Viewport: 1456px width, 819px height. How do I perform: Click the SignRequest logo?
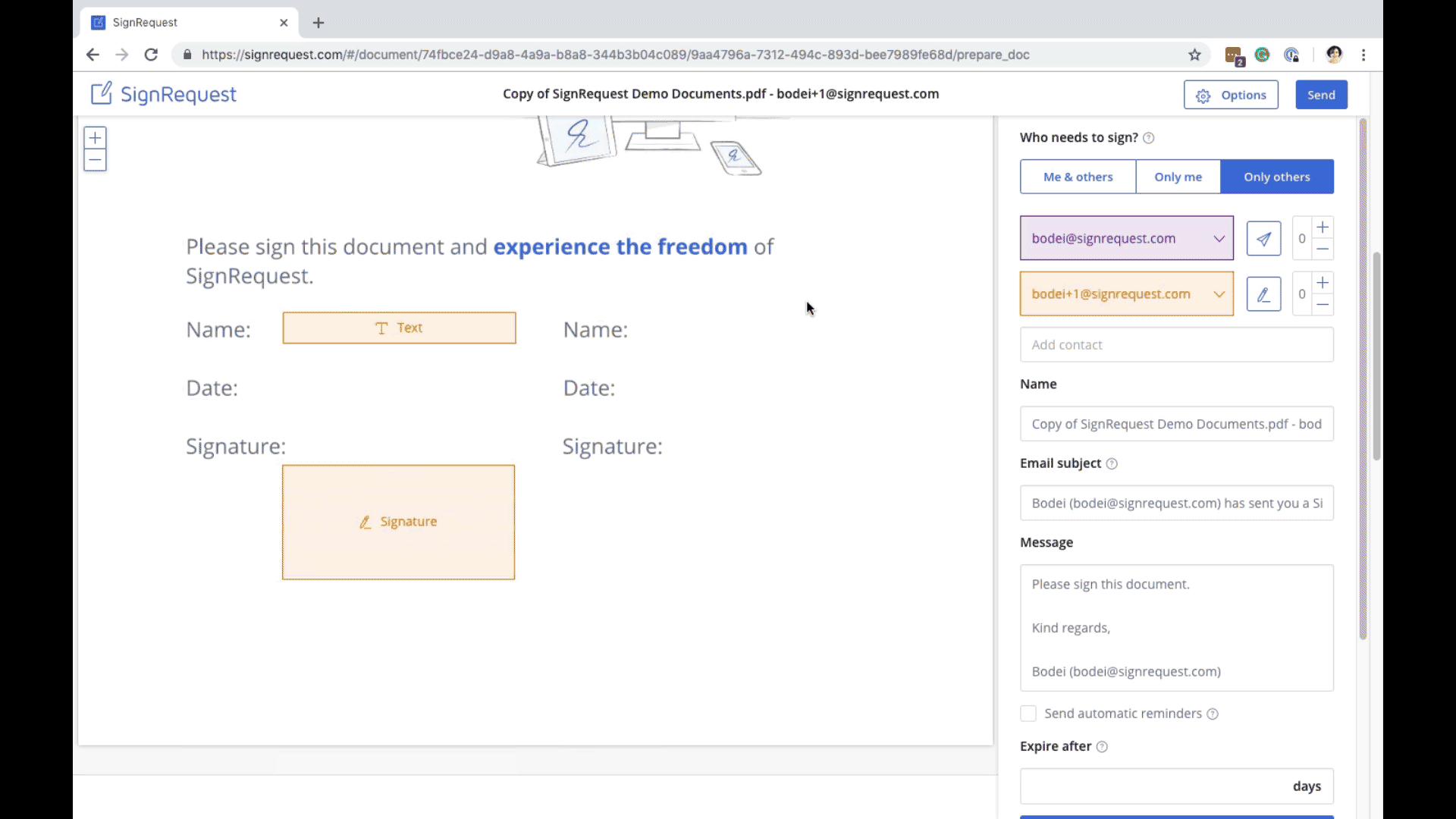click(164, 94)
